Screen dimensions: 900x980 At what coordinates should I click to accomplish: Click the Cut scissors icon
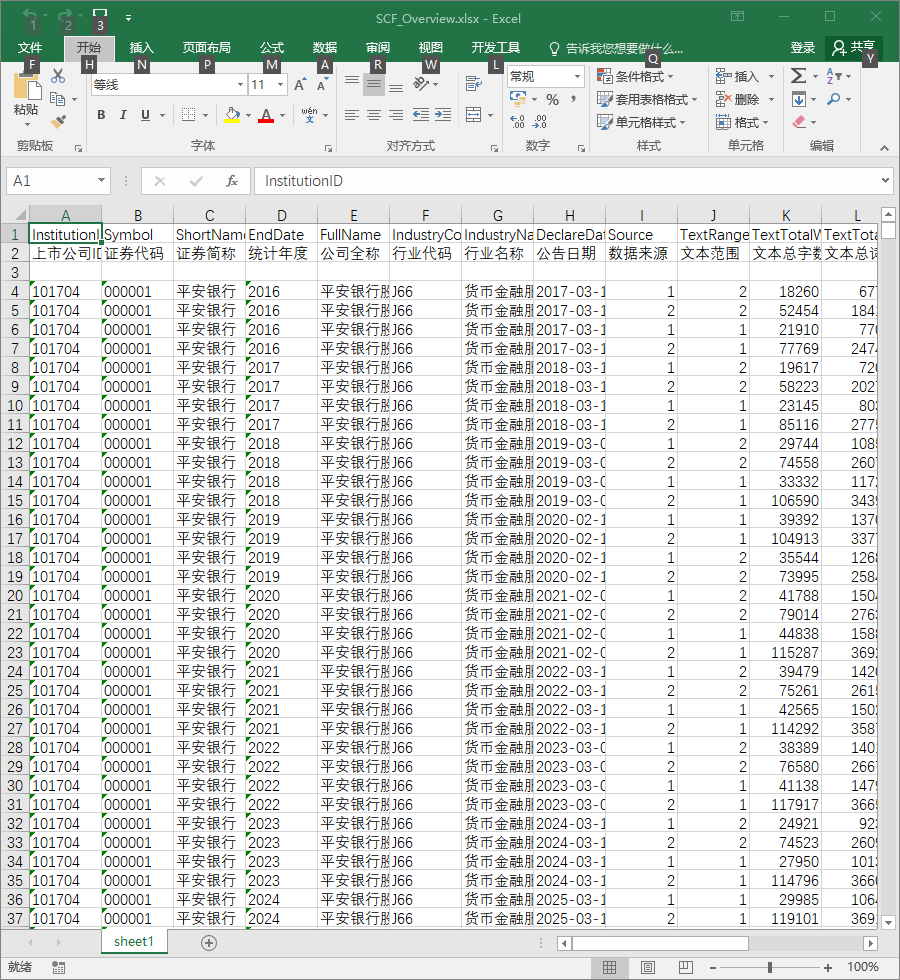pyautogui.click(x=58, y=76)
